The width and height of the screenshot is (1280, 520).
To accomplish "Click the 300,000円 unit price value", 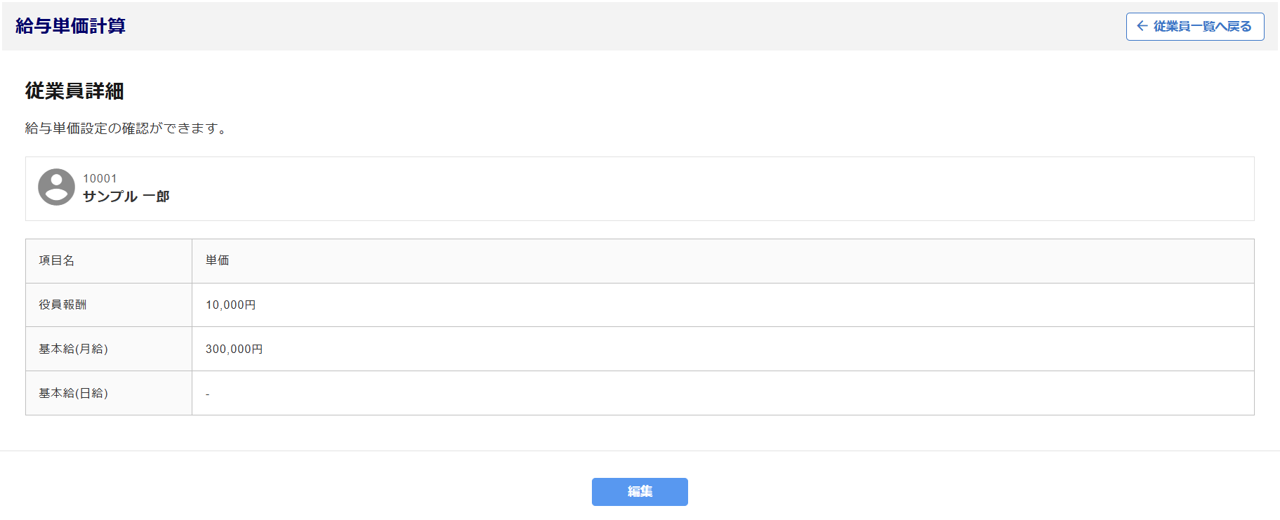I will click(234, 349).
